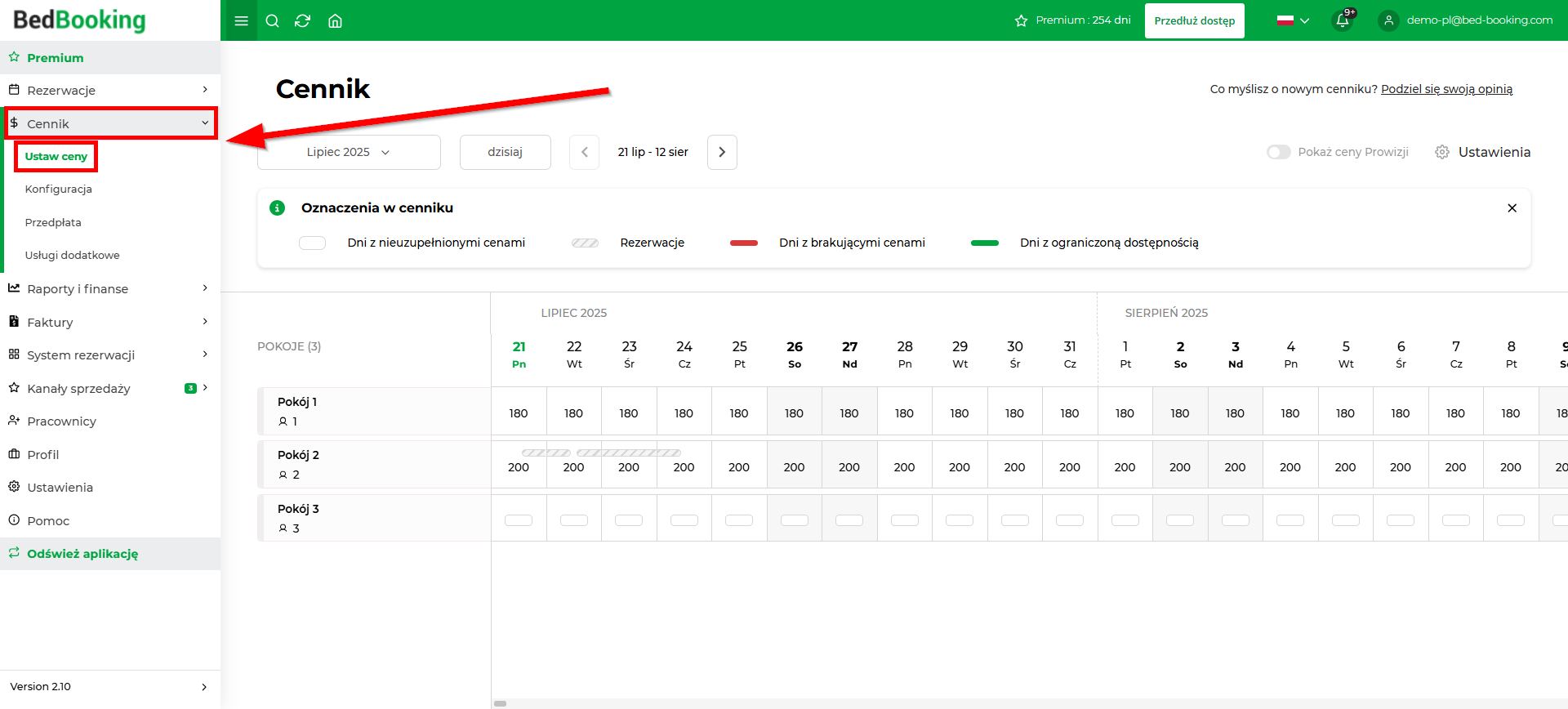1568x709 pixels.
Task: Click the sidebar Premium star icon
Action: (14, 57)
